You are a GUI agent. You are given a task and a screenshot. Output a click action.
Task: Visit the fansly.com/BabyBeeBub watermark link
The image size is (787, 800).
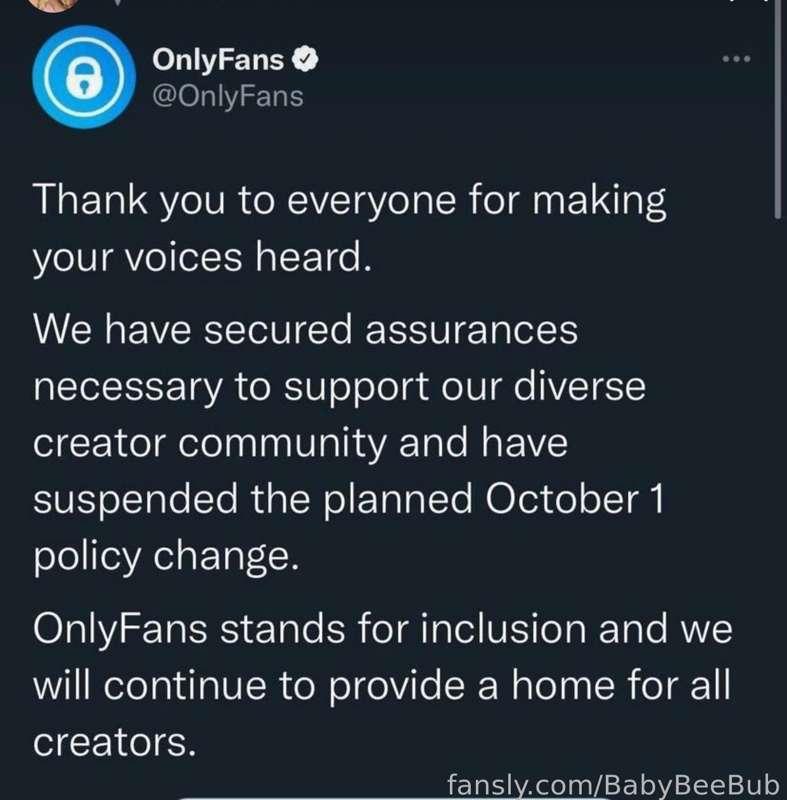pos(613,784)
